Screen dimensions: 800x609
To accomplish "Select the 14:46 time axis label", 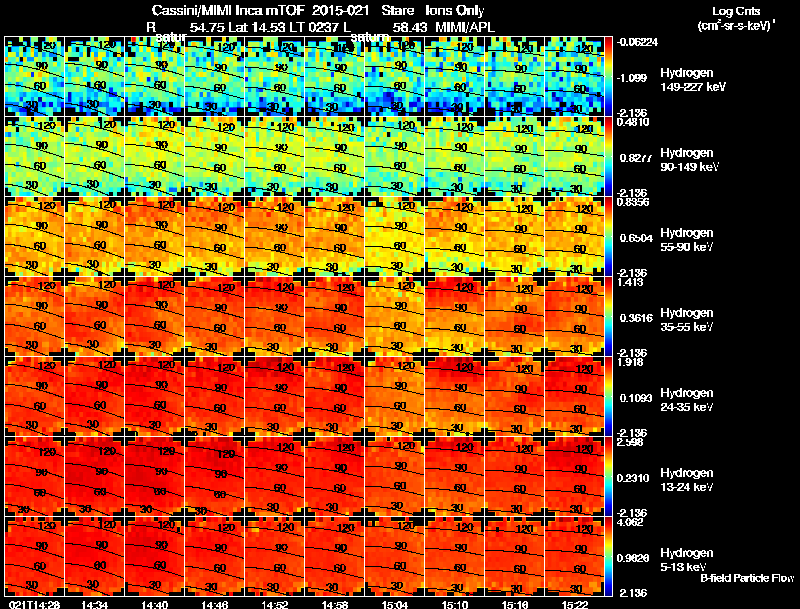I will click(215, 604).
